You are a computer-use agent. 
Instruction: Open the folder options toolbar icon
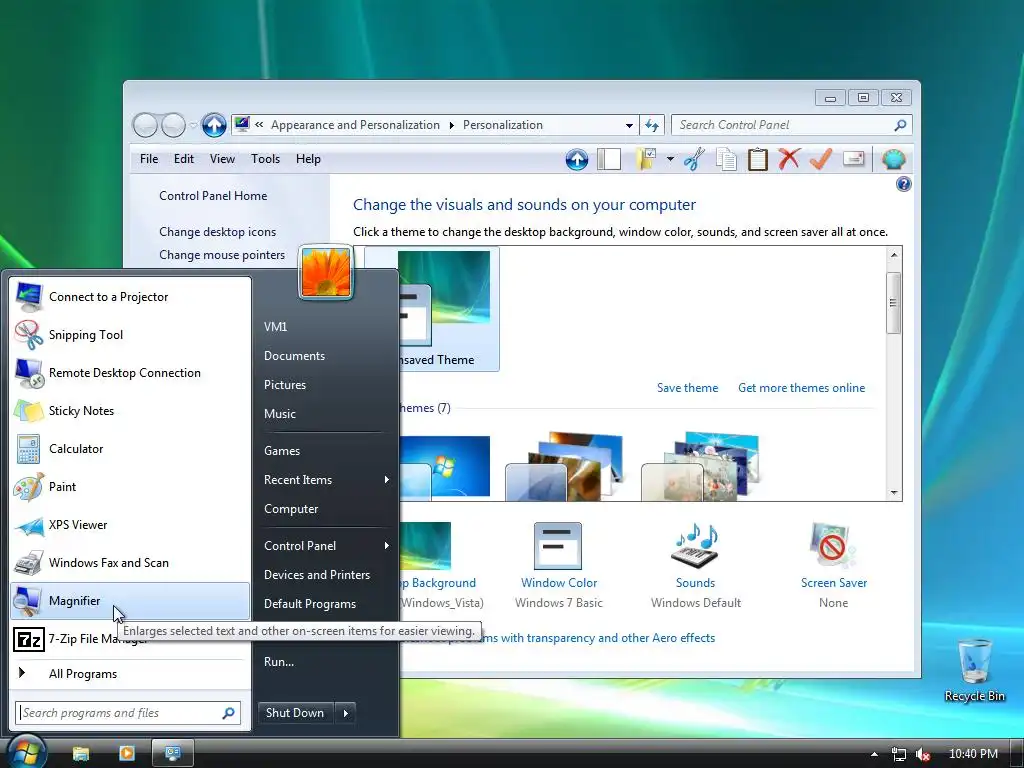pos(645,159)
